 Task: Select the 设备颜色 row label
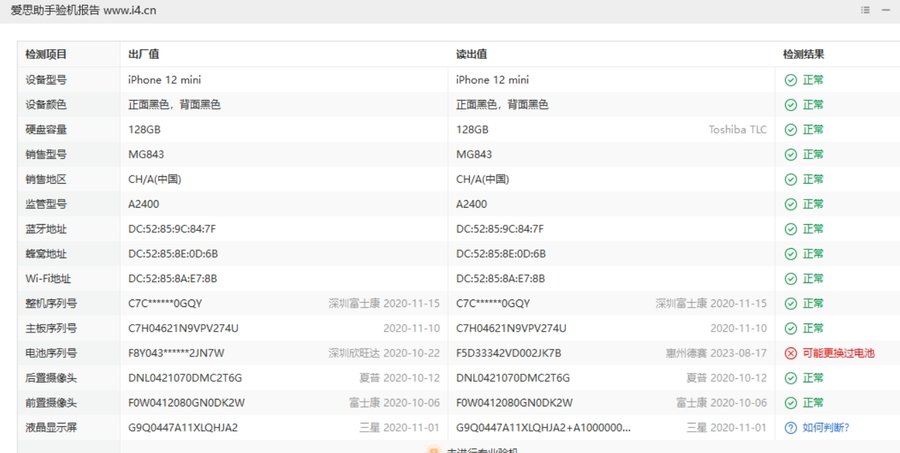click(x=46, y=104)
